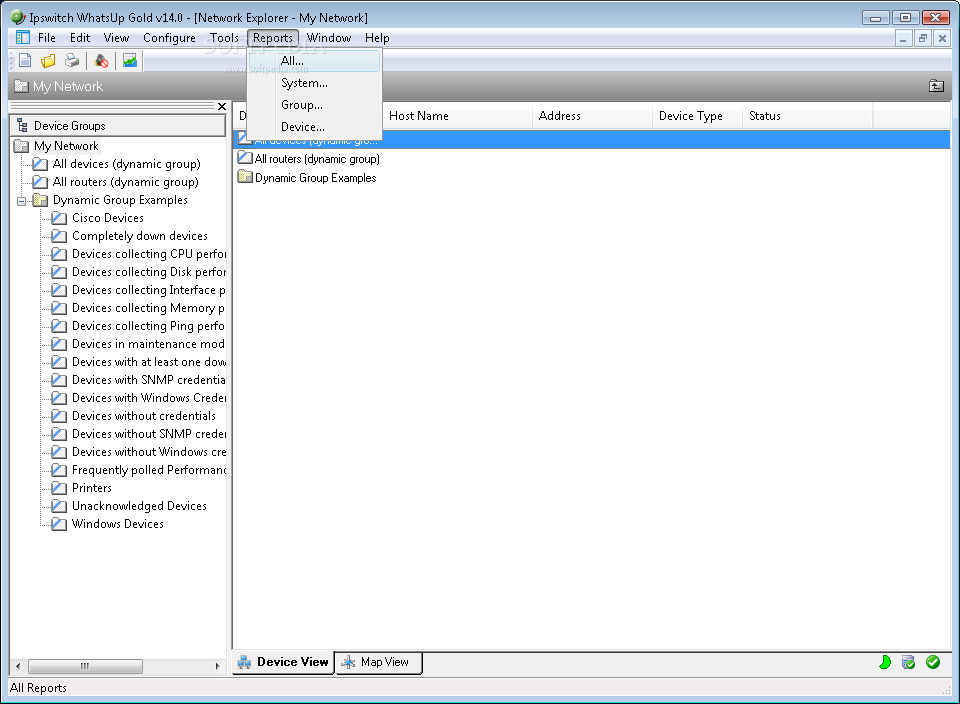This screenshot has width=960, height=704.
Task: Select Devices collecting Disk performance group
Action: coord(149,272)
